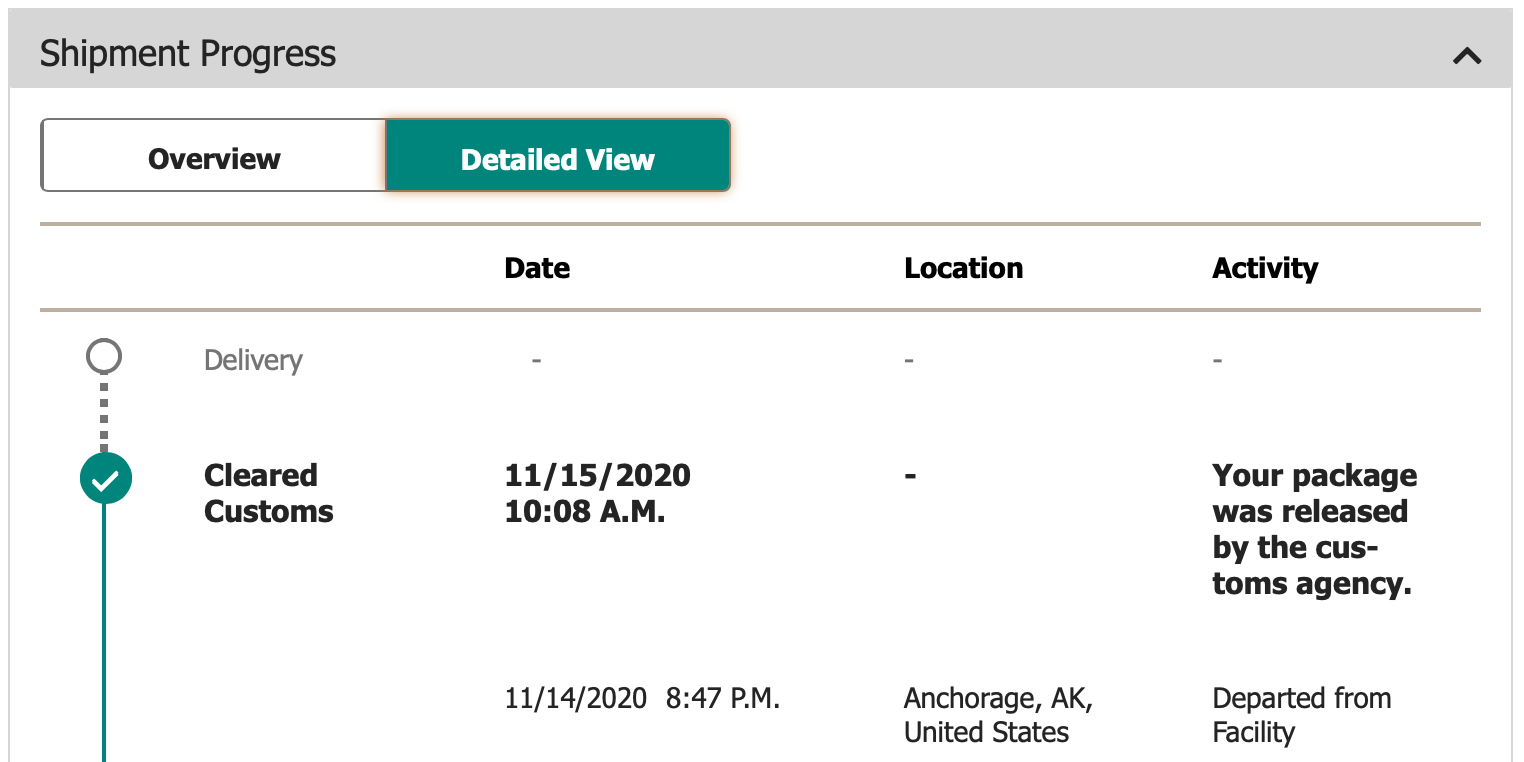The image size is (1524, 762).
Task: Click the Shipment Progress header title
Action: (188, 53)
